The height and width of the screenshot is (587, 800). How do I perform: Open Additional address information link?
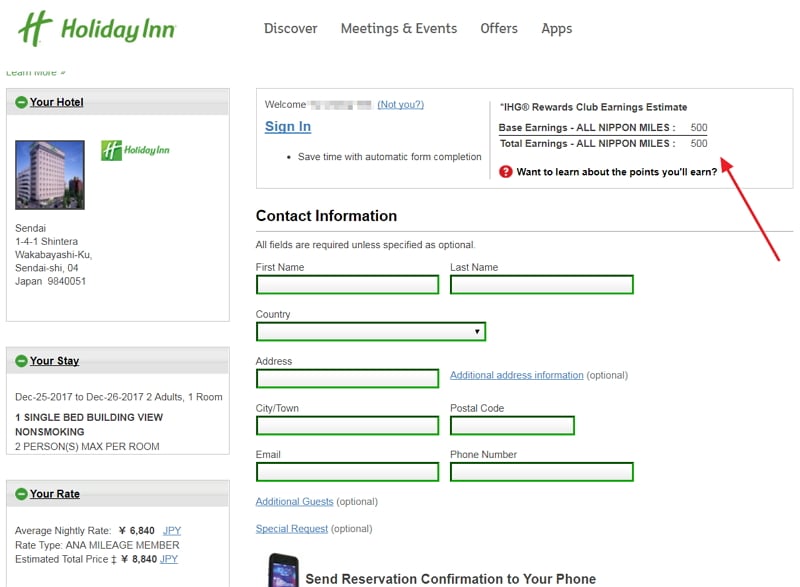(x=516, y=375)
